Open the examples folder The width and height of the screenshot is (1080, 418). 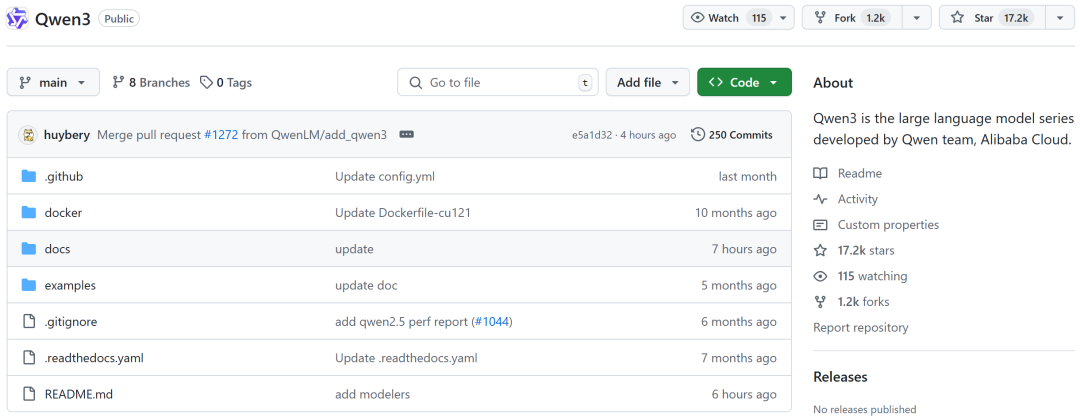point(70,285)
